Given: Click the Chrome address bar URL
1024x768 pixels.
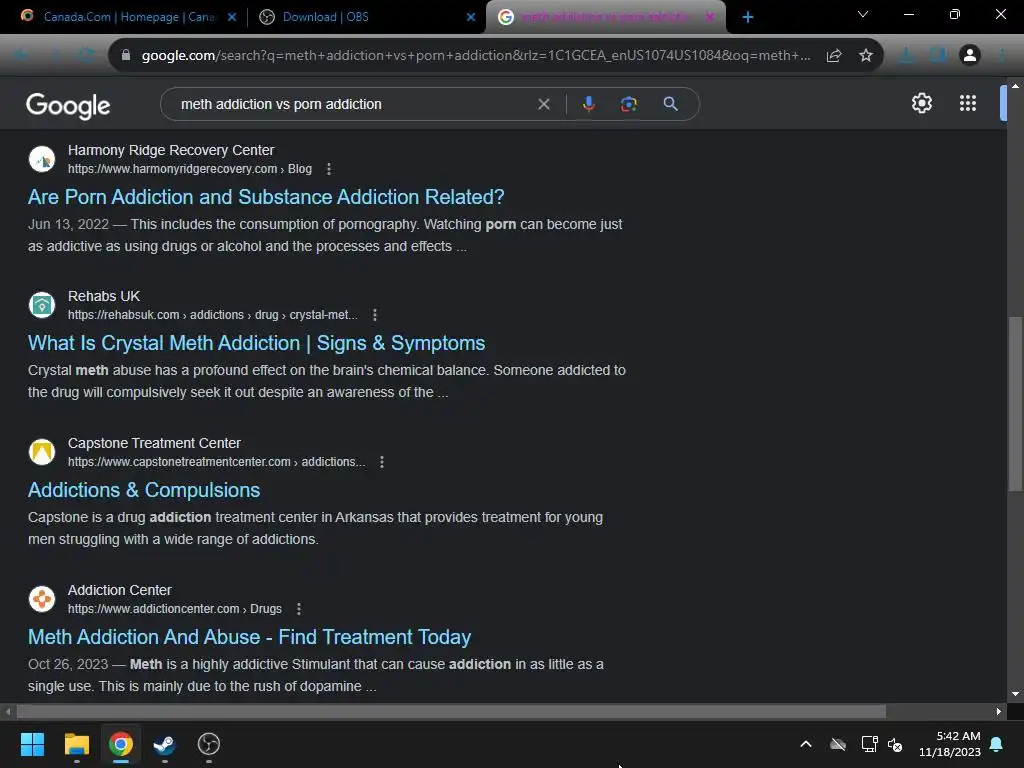Looking at the screenshot, I should click(475, 56).
